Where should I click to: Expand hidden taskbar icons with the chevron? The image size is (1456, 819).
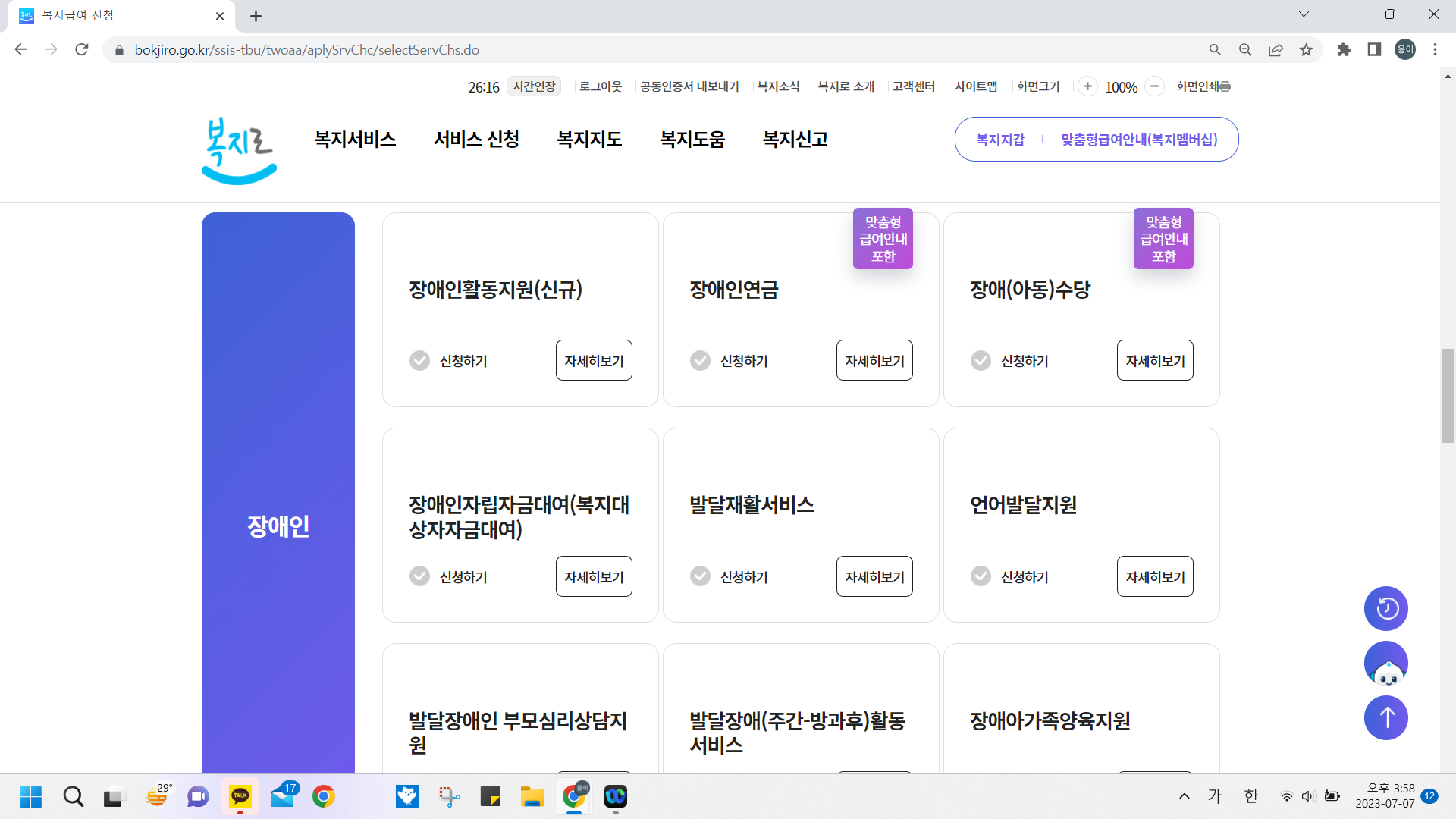[1184, 796]
